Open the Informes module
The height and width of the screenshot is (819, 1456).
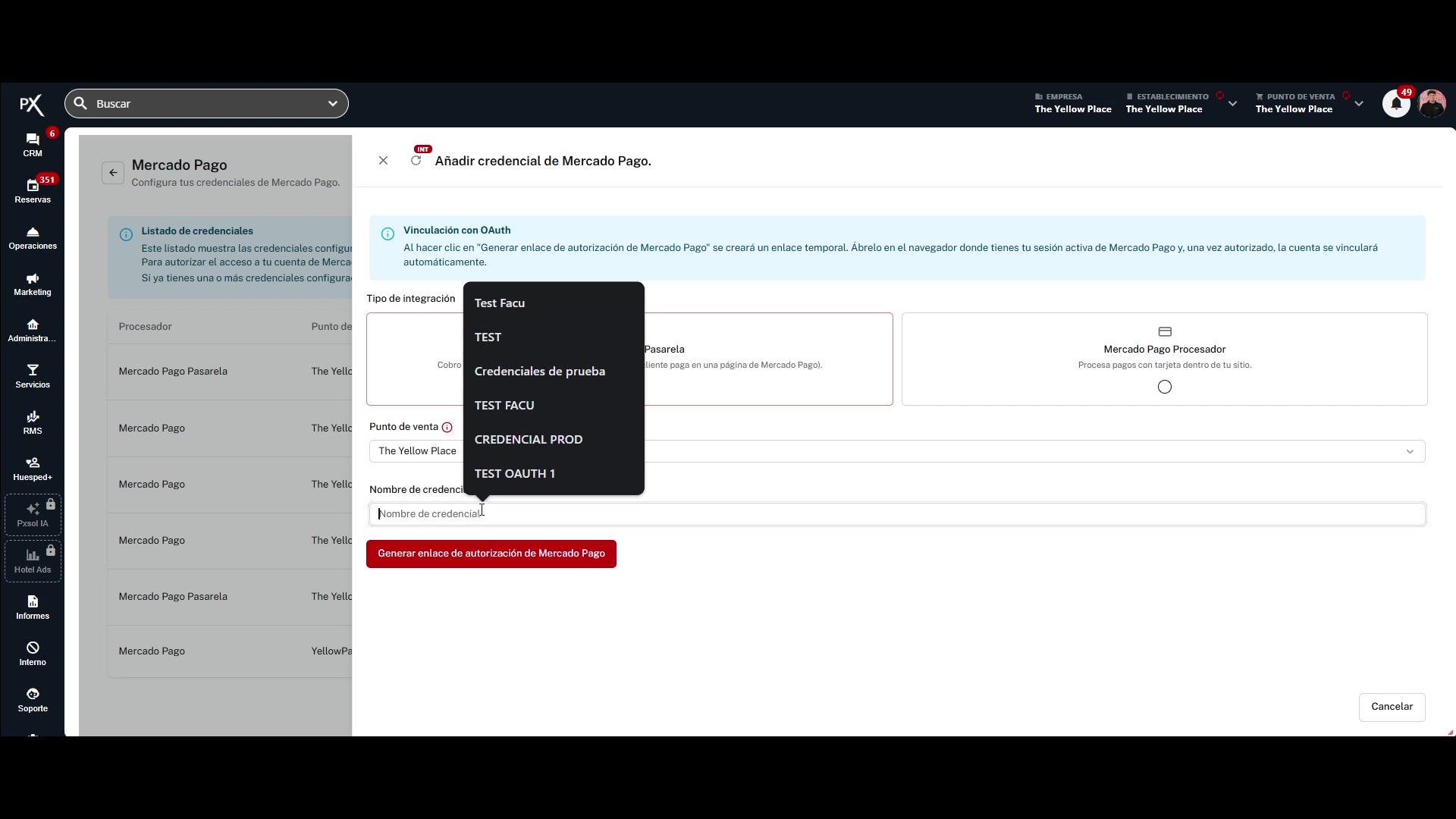pyautogui.click(x=33, y=607)
